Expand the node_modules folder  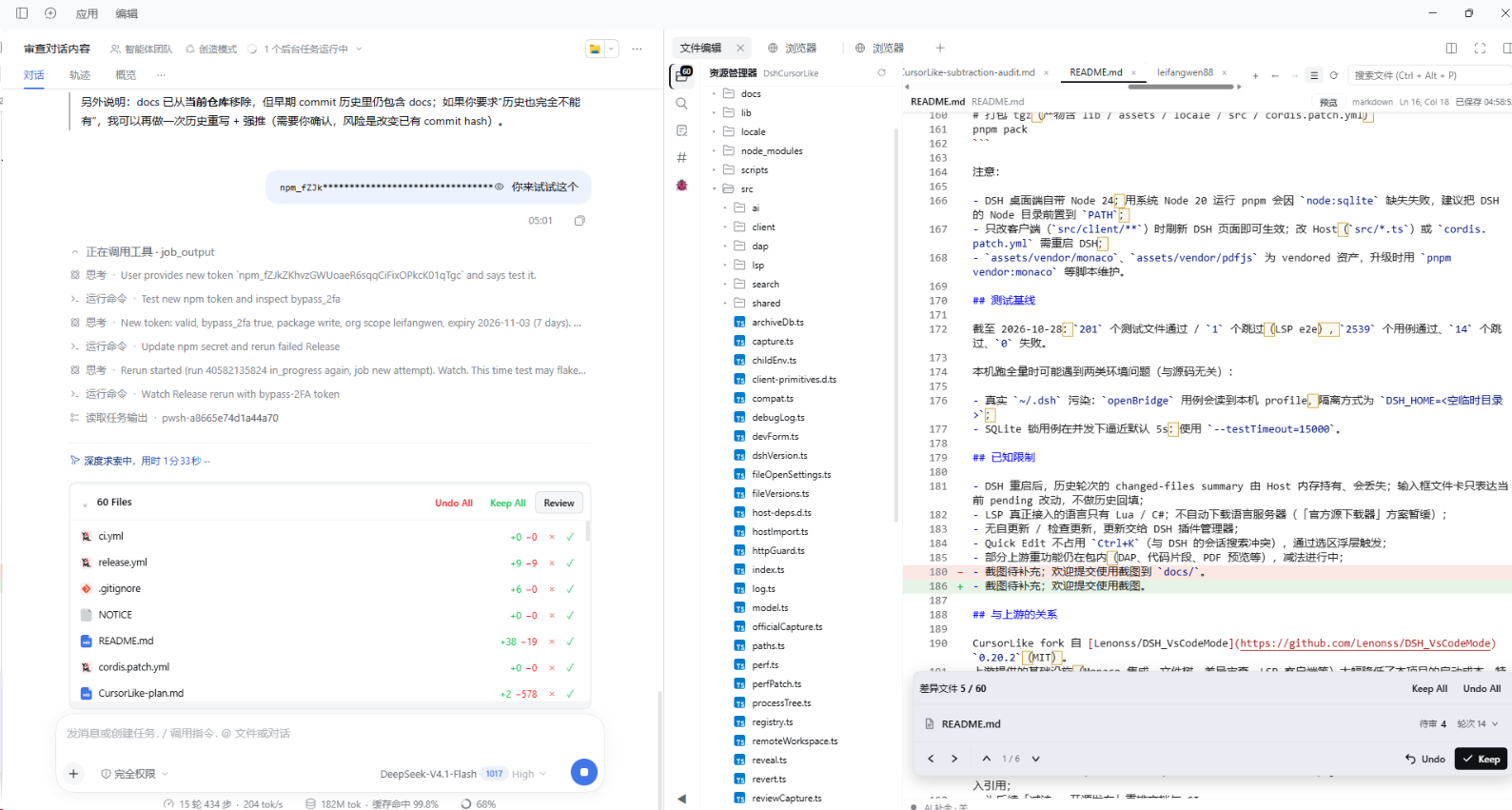[x=772, y=150]
